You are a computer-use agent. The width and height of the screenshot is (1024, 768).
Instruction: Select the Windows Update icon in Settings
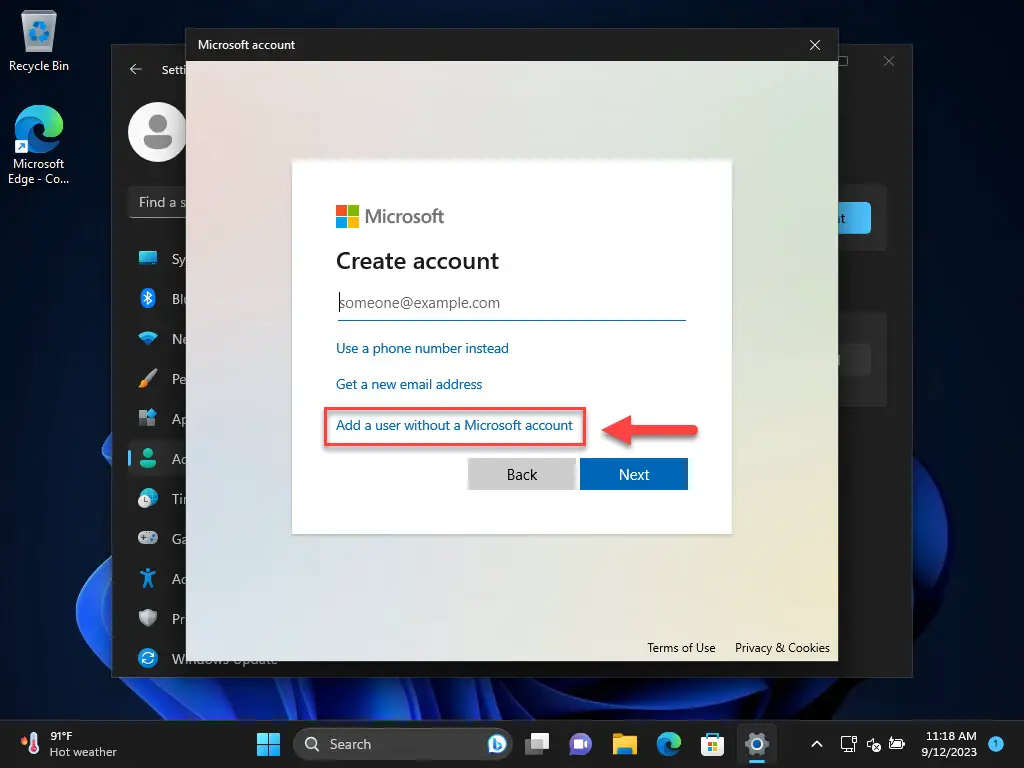(148, 658)
